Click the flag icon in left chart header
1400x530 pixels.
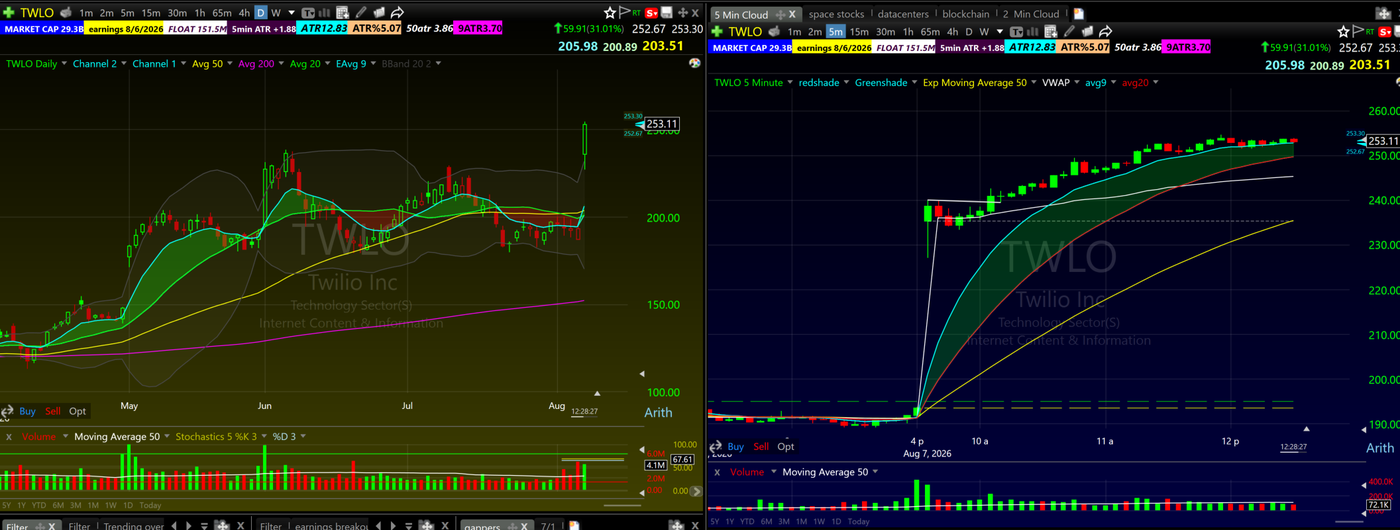(x=623, y=12)
